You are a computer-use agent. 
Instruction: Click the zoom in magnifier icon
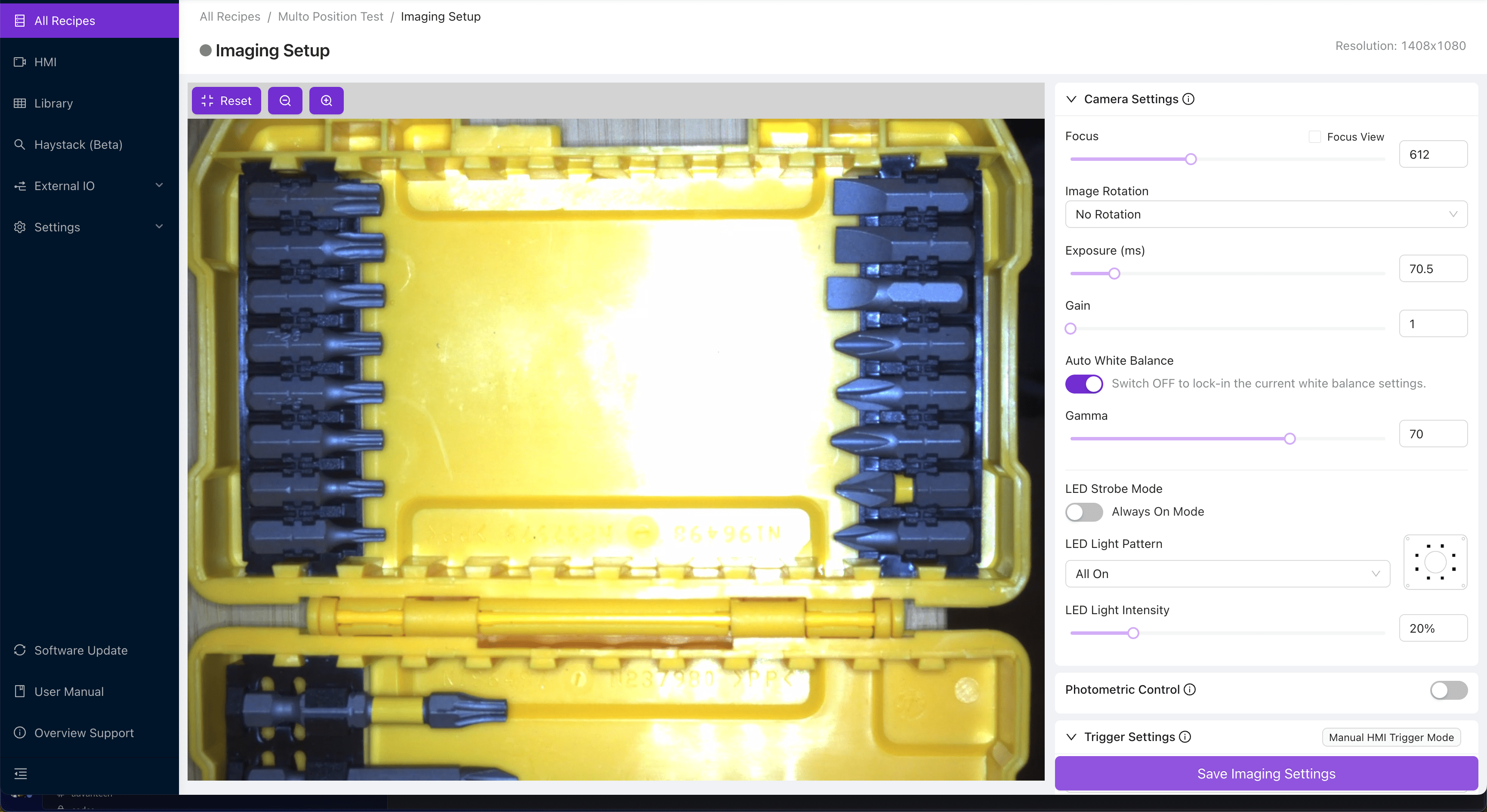tap(326, 100)
